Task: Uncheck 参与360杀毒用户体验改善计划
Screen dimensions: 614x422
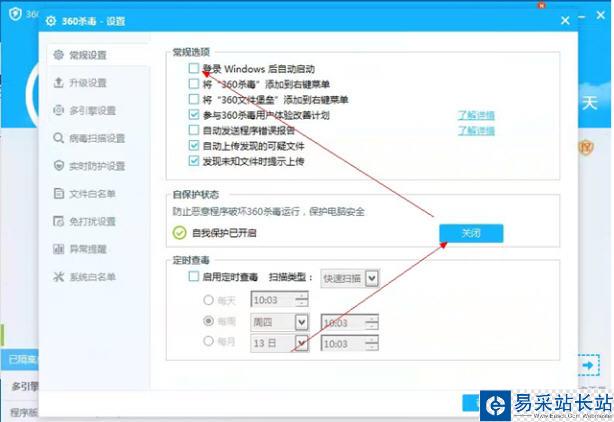Action: [194, 114]
